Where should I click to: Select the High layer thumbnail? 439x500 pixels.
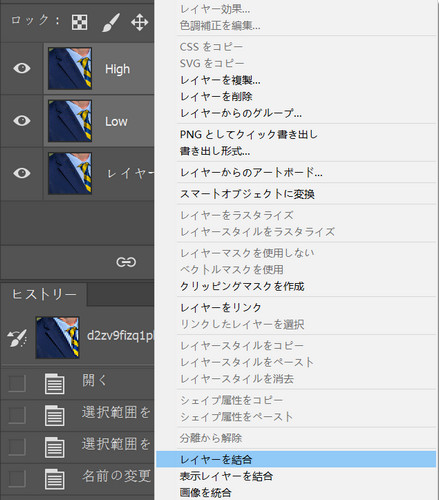click(70, 68)
